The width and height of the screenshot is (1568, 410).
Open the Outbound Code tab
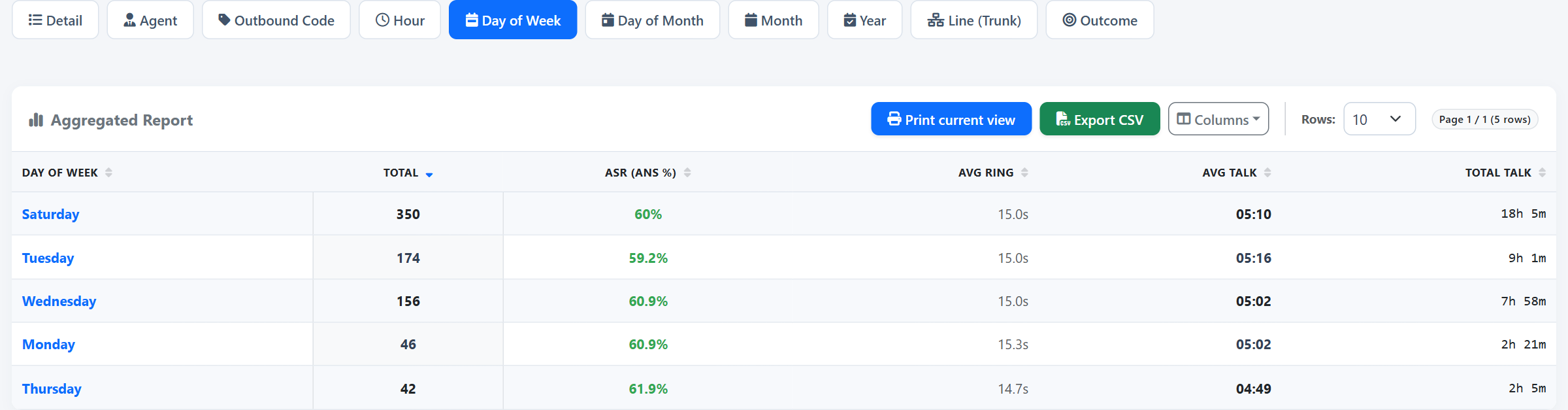[x=276, y=20]
